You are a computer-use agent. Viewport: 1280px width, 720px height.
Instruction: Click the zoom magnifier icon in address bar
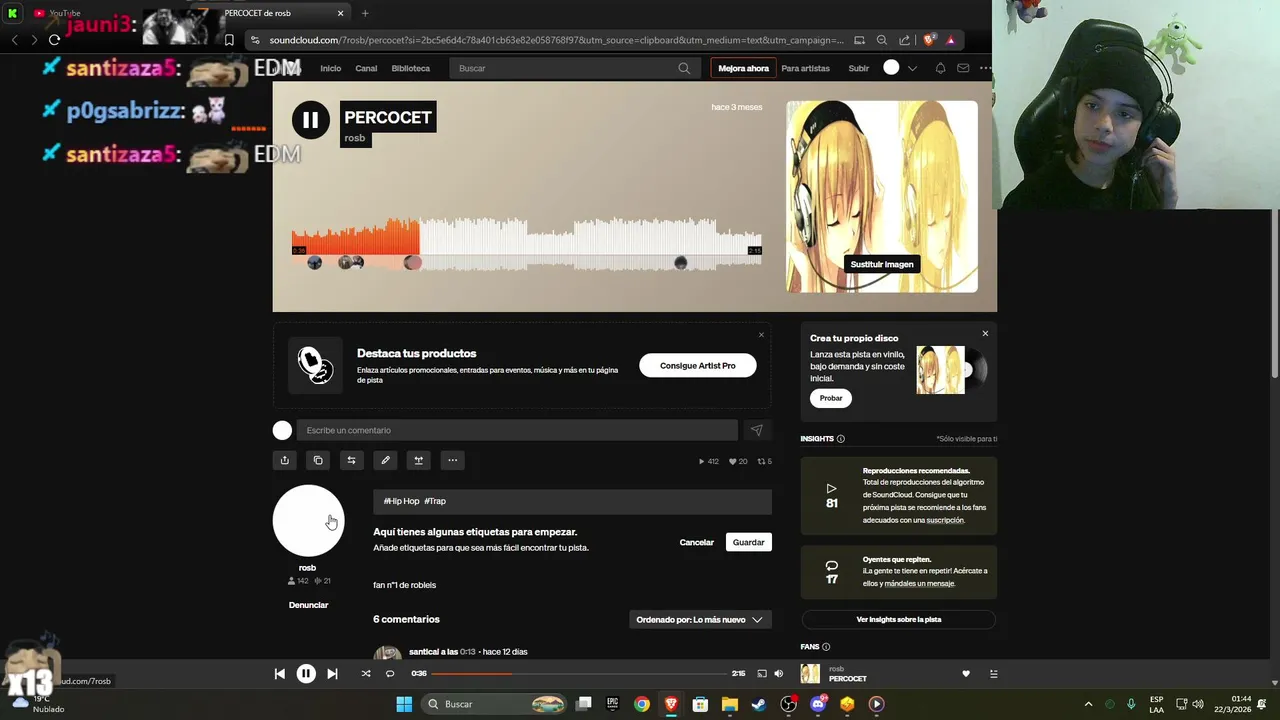[881, 40]
